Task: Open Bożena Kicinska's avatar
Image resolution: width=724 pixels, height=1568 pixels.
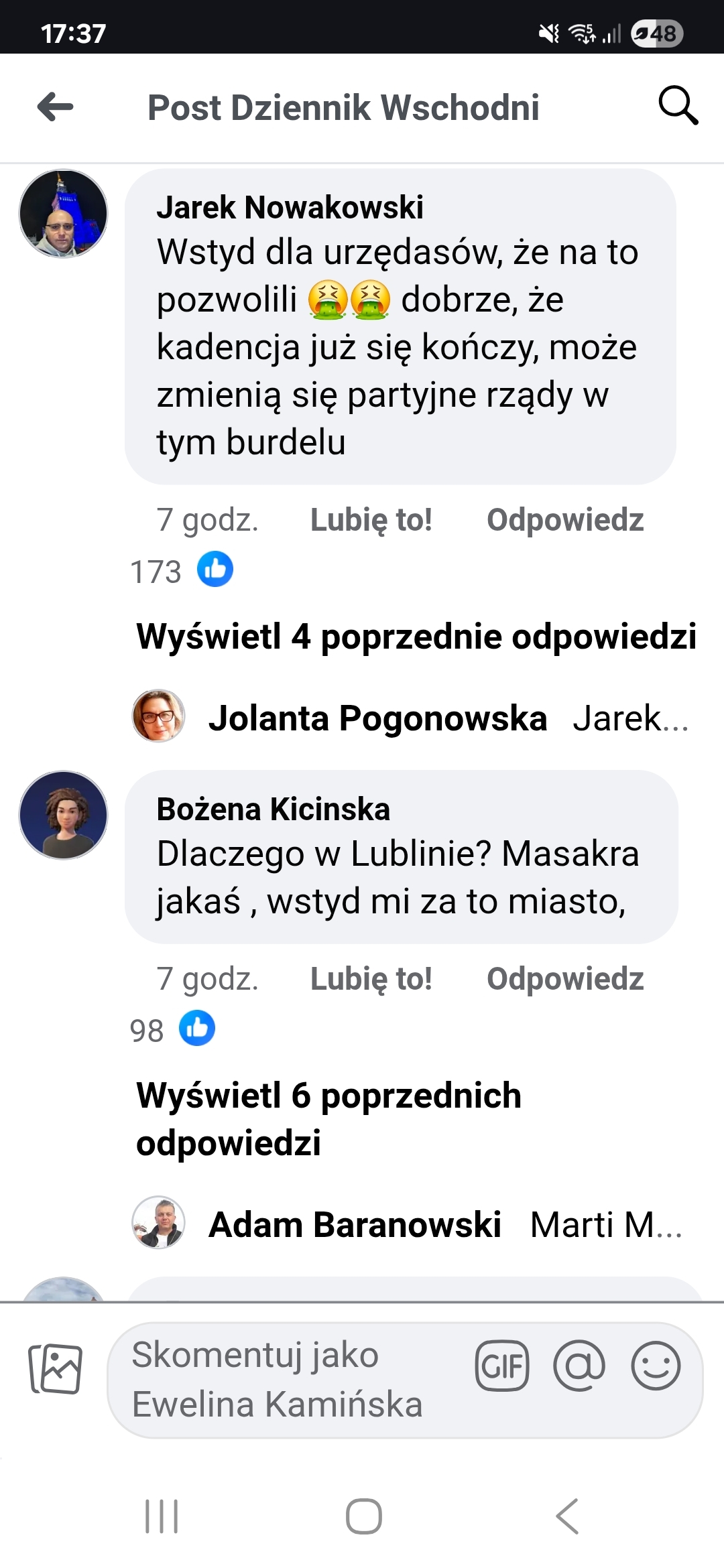Action: 63,815
